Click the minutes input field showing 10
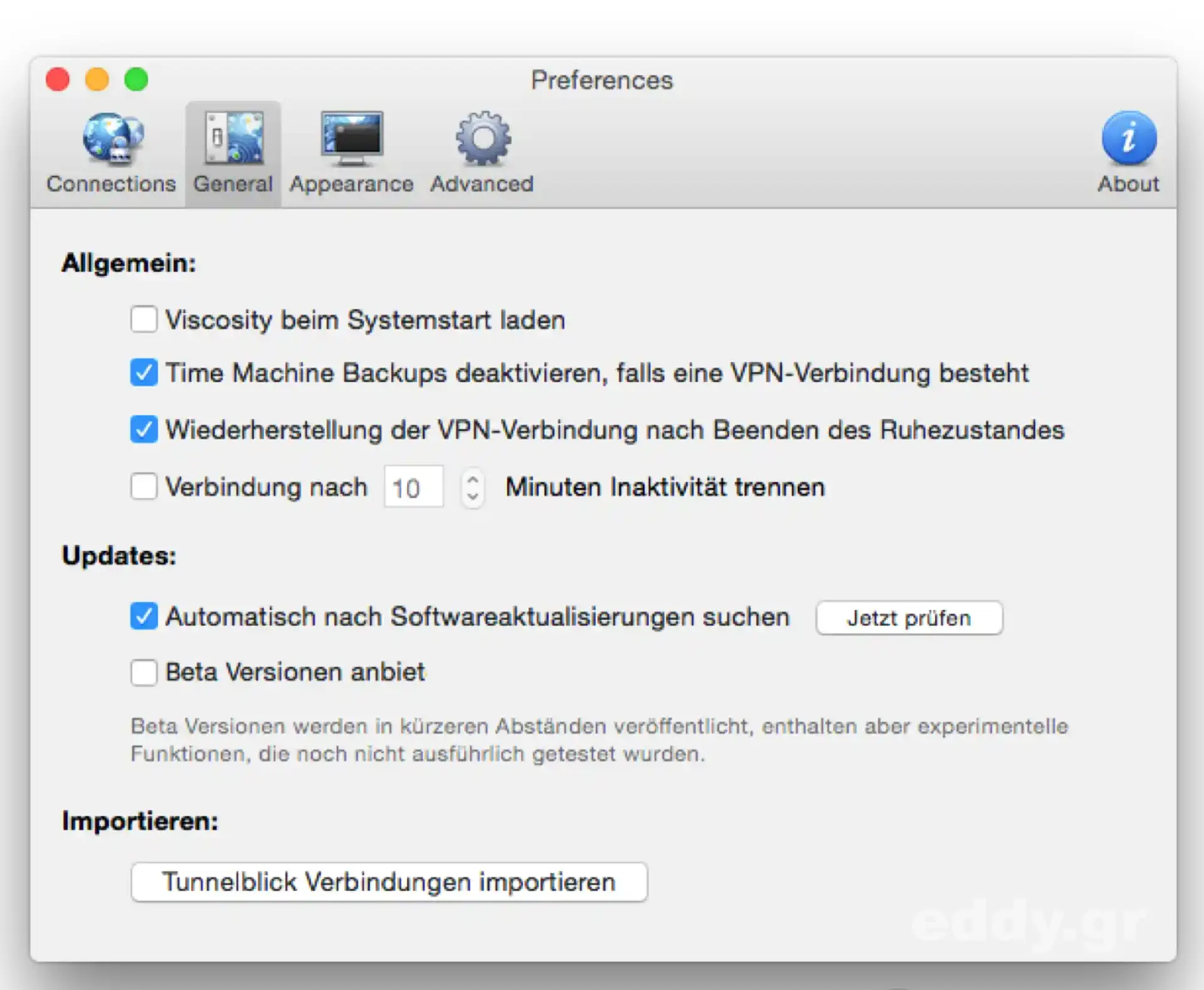1204x990 pixels. [413, 487]
